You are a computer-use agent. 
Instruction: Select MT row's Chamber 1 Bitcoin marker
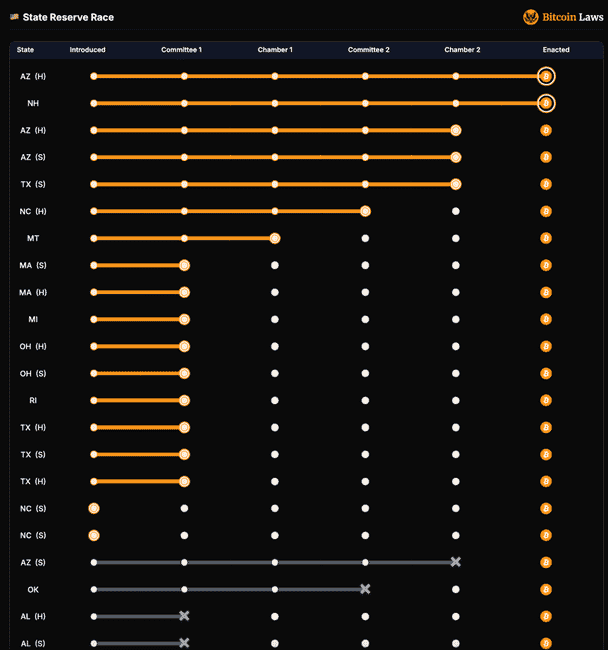click(275, 238)
